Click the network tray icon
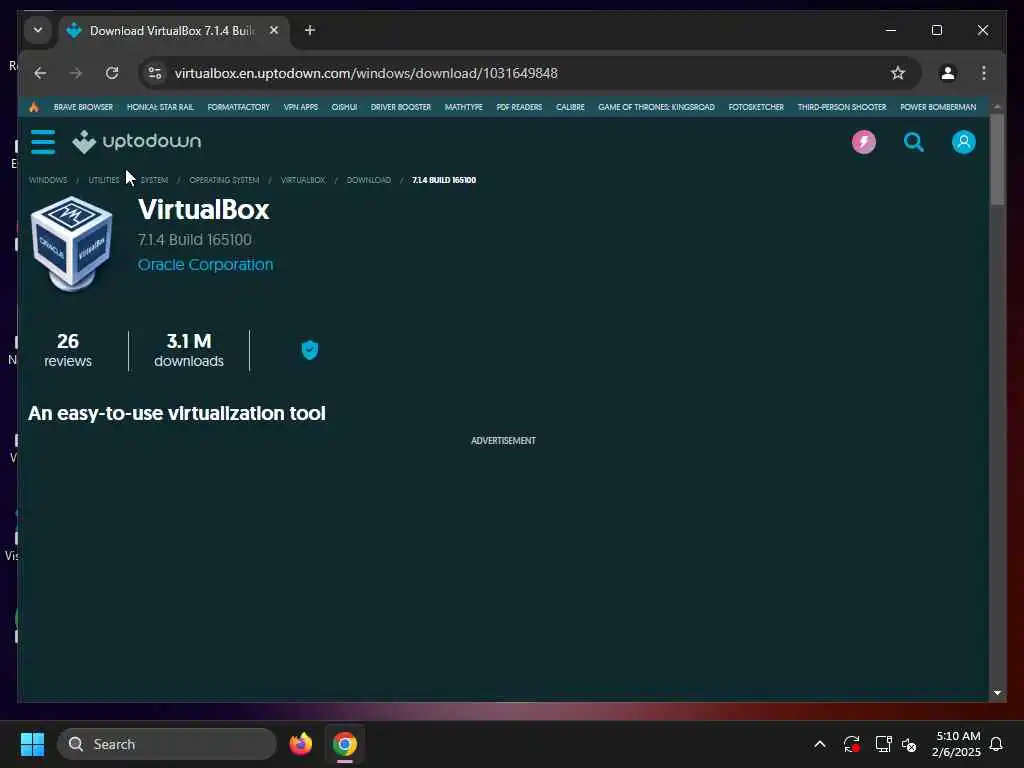Screen dimensions: 1024x768 [x=883, y=744]
